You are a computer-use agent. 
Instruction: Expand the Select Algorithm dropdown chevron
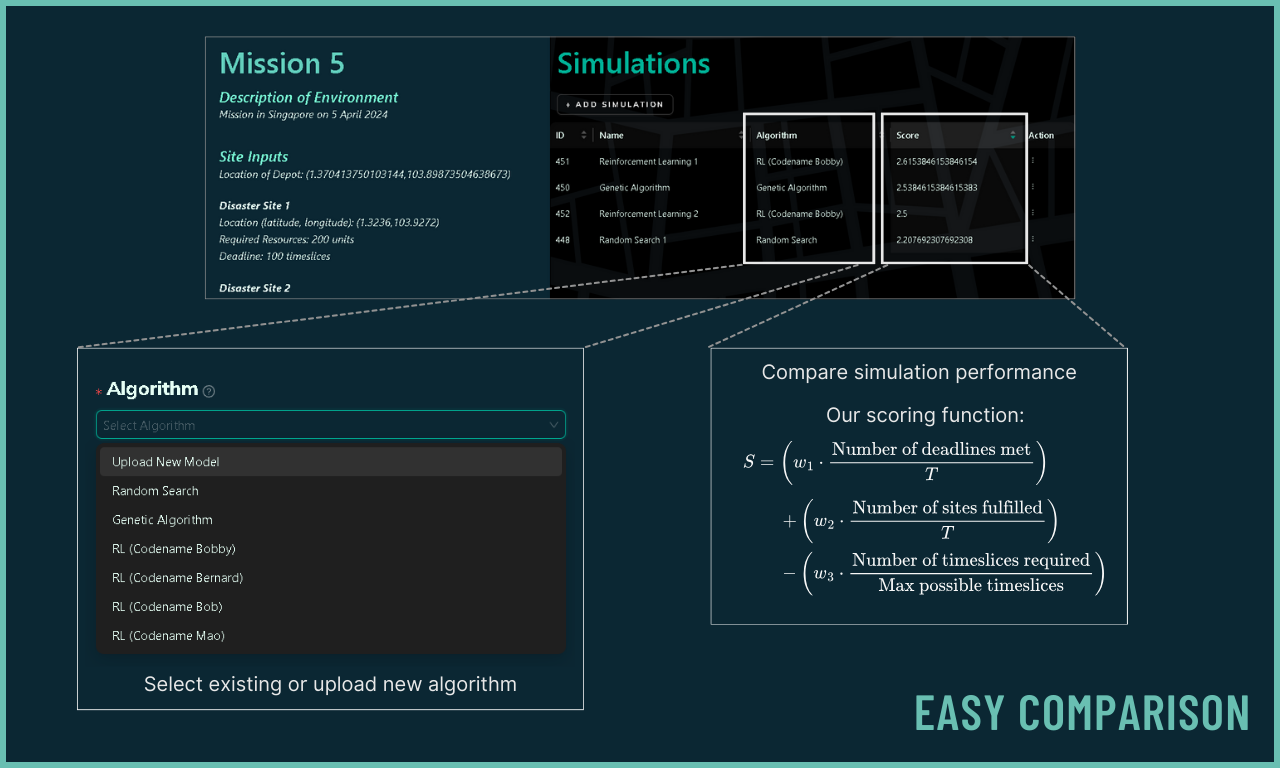[x=553, y=425]
